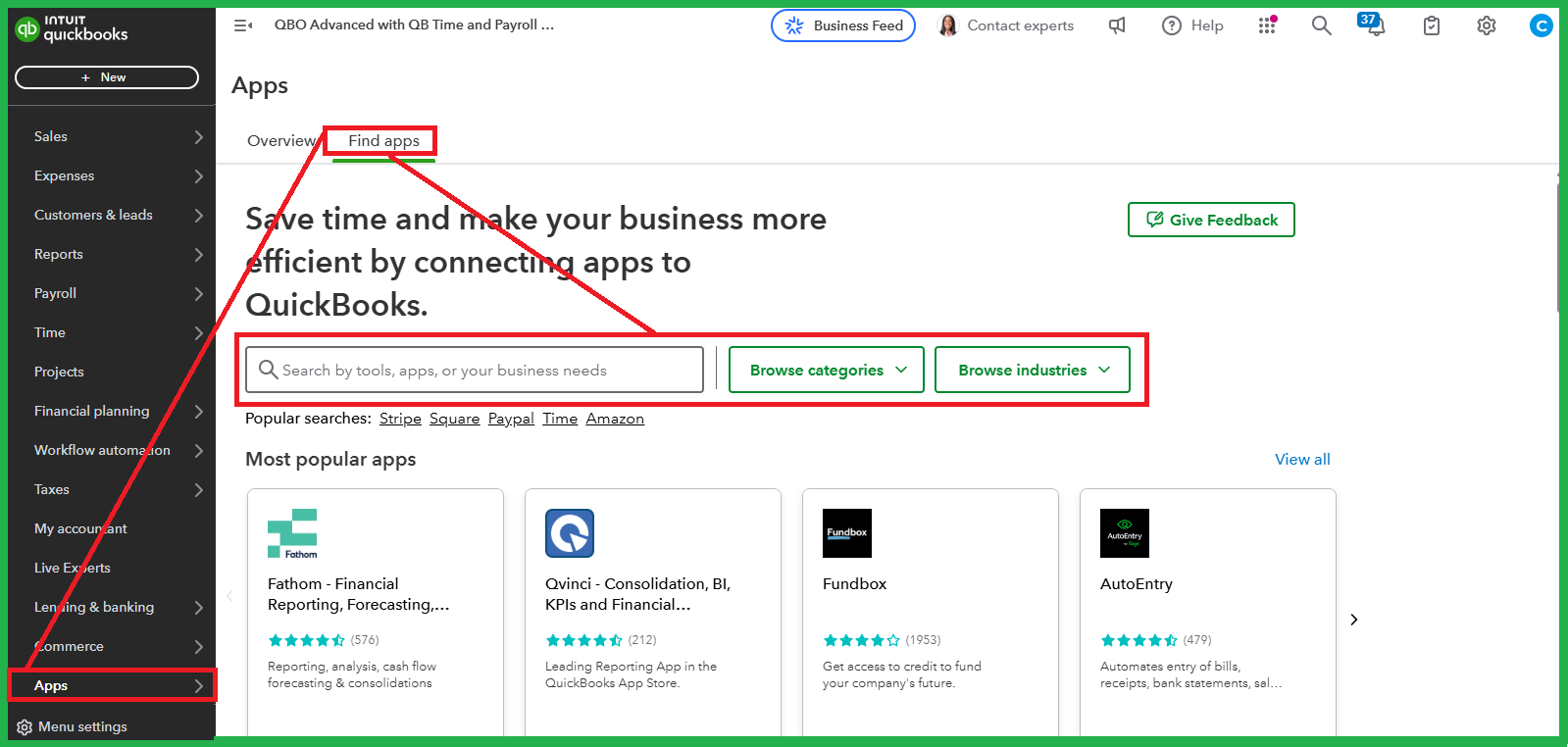Expand the Sales menu chevron
The width and height of the screenshot is (1568, 747).
point(198,137)
